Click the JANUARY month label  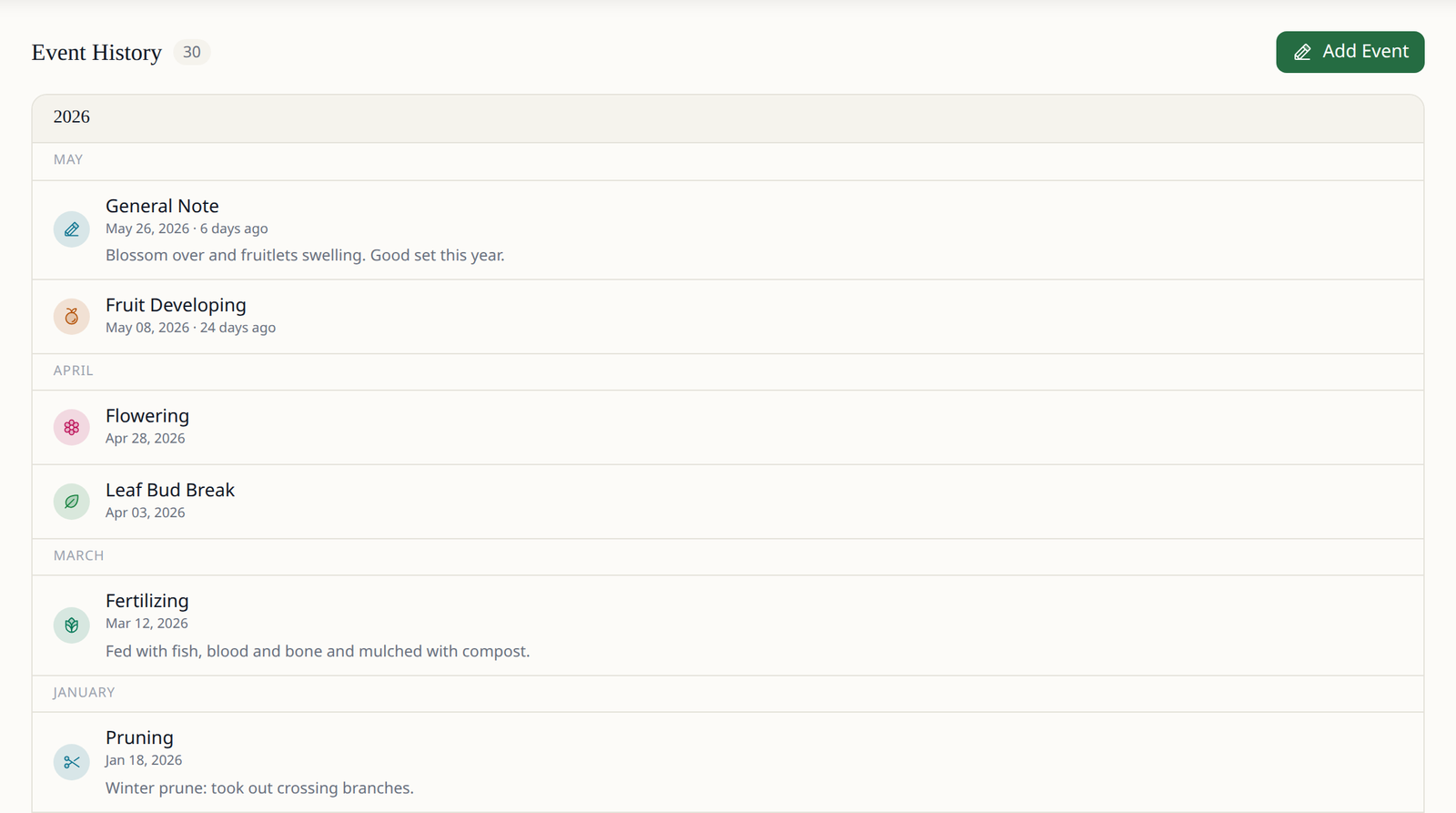[x=85, y=692]
